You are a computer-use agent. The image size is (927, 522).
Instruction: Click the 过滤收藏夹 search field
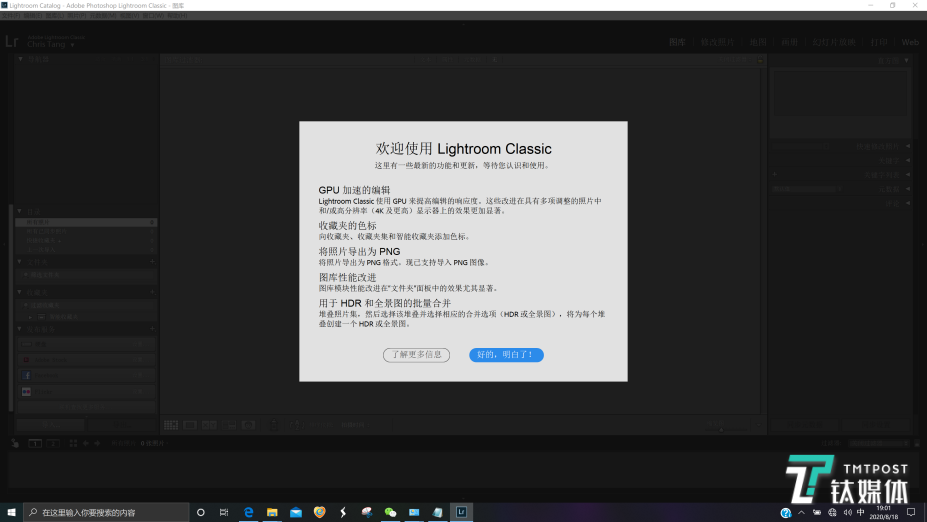pyautogui.click(x=87, y=305)
